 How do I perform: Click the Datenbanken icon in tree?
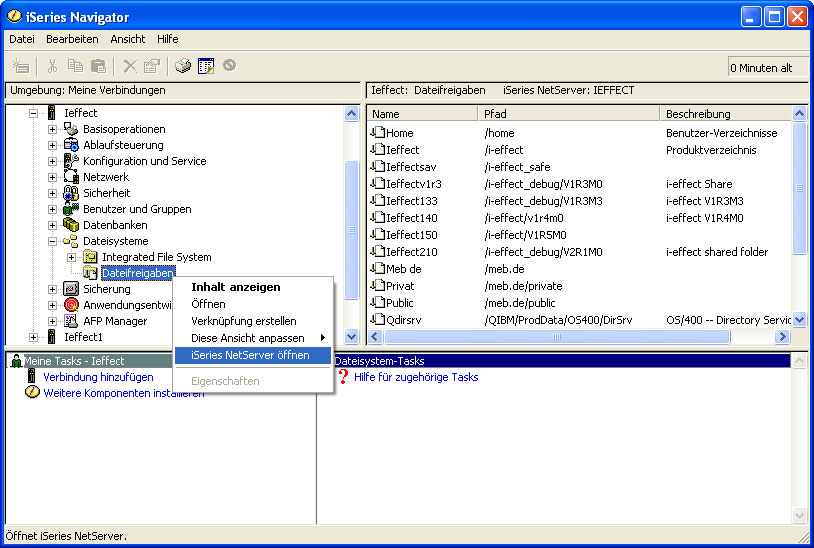coord(71,225)
